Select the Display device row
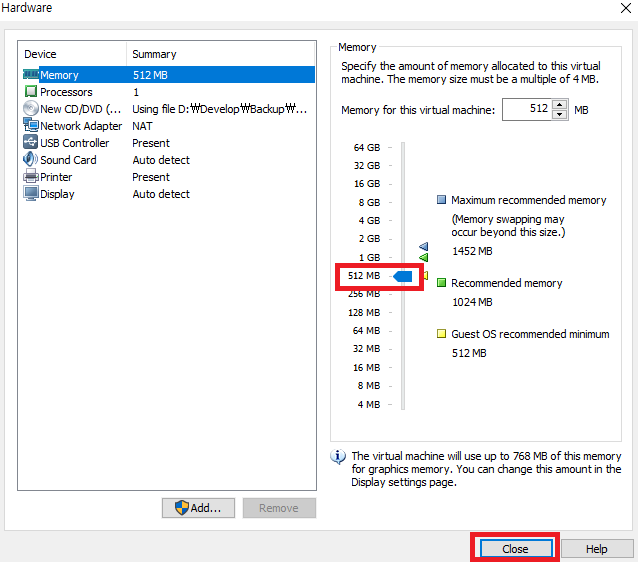This screenshot has width=638, height=562. (x=168, y=194)
